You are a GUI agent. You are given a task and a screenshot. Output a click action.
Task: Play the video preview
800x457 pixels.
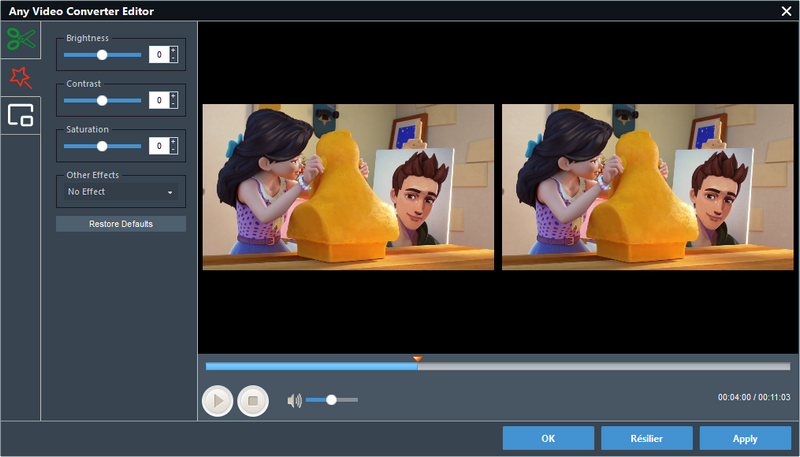218,401
